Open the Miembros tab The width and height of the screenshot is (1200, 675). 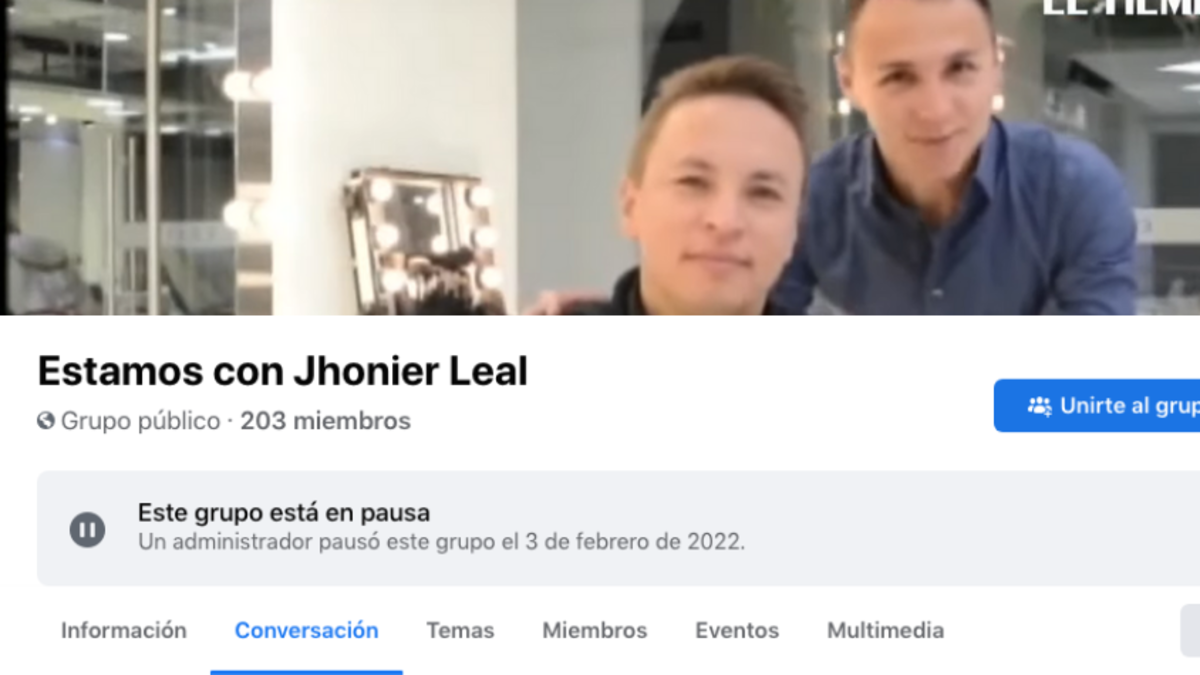(595, 630)
